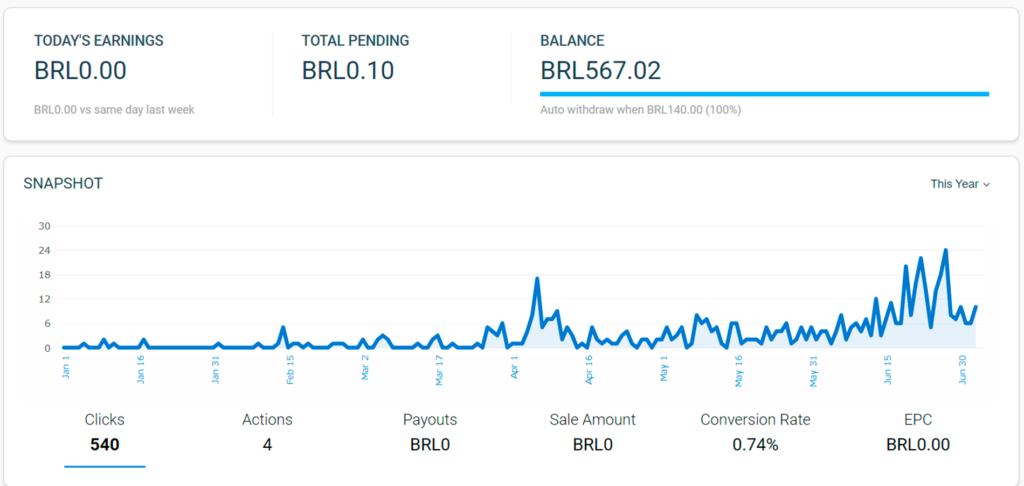This screenshot has width=1024, height=486.
Task: Click the May 16 date label
Action: [x=739, y=368]
